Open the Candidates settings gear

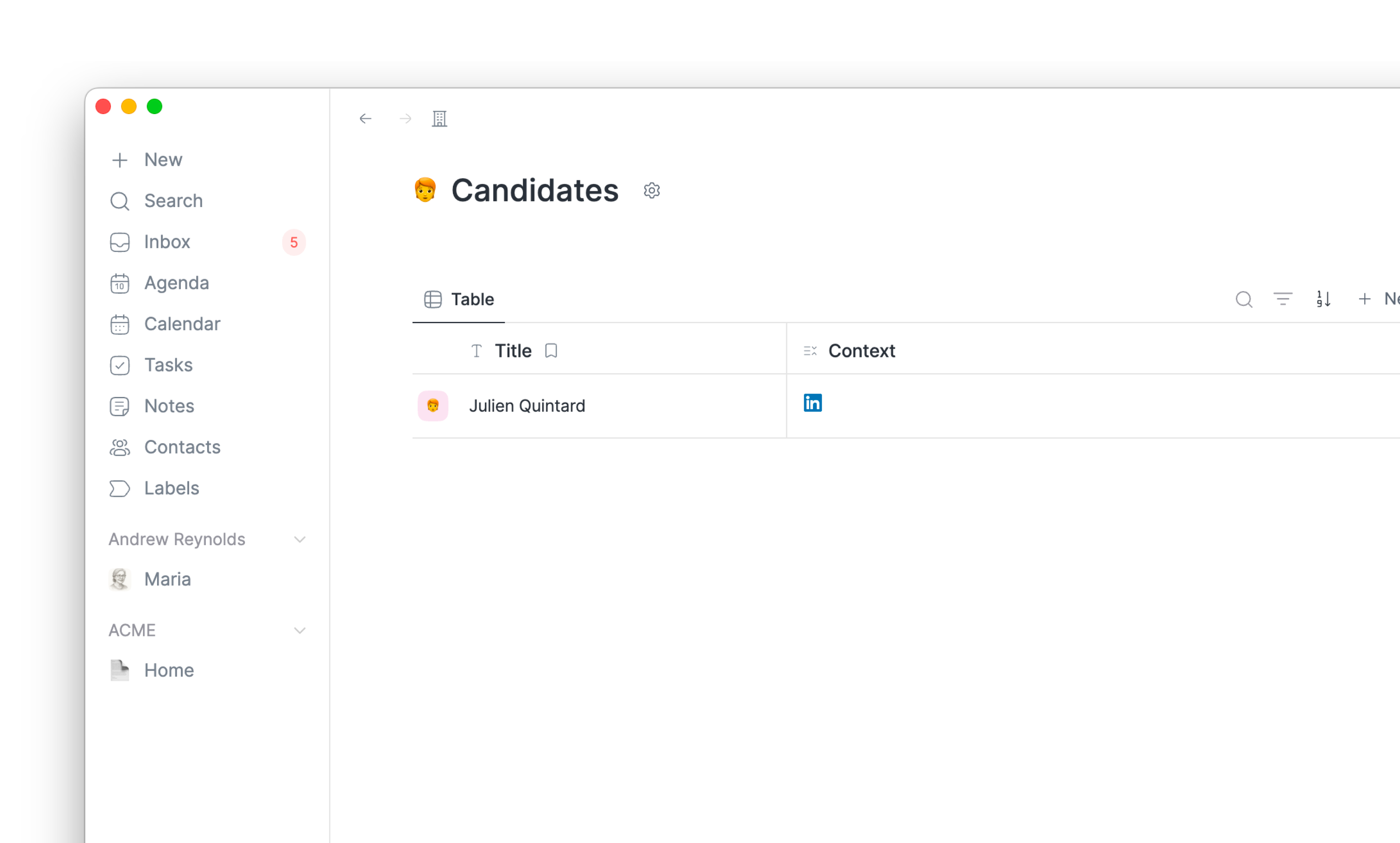(652, 190)
